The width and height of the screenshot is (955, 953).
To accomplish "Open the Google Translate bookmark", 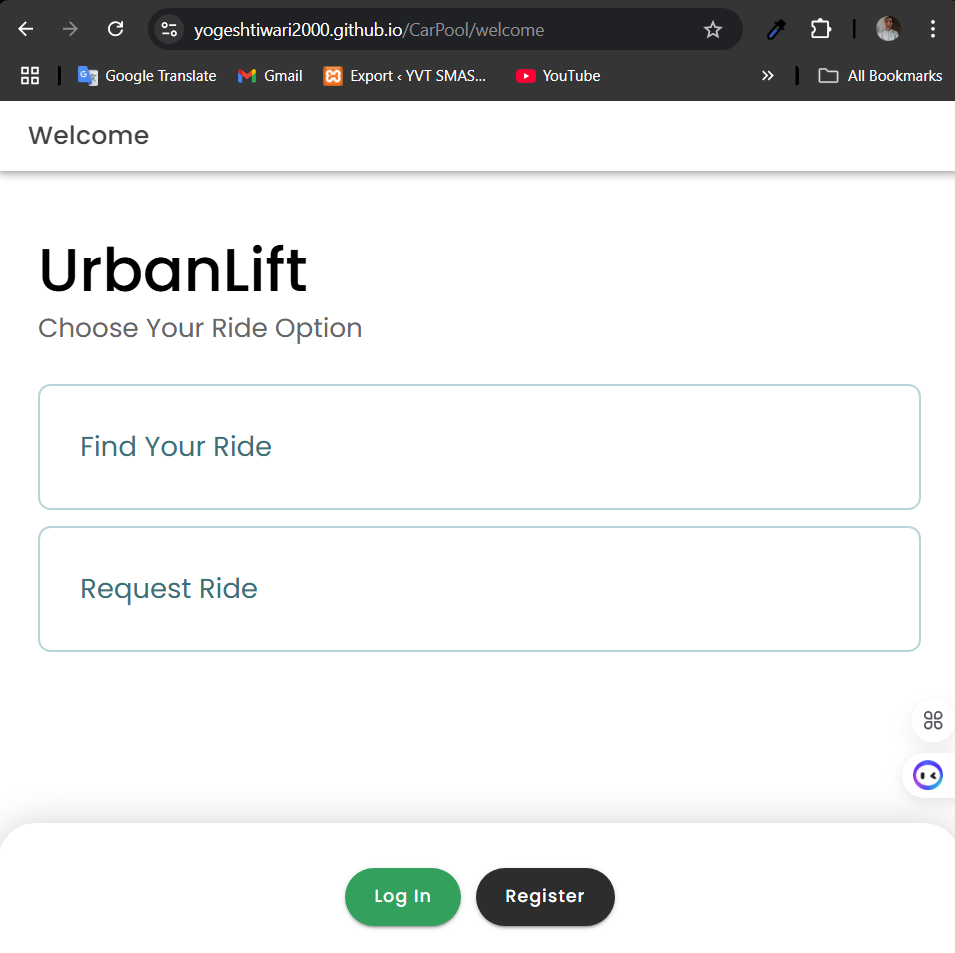I will (x=147, y=76).
